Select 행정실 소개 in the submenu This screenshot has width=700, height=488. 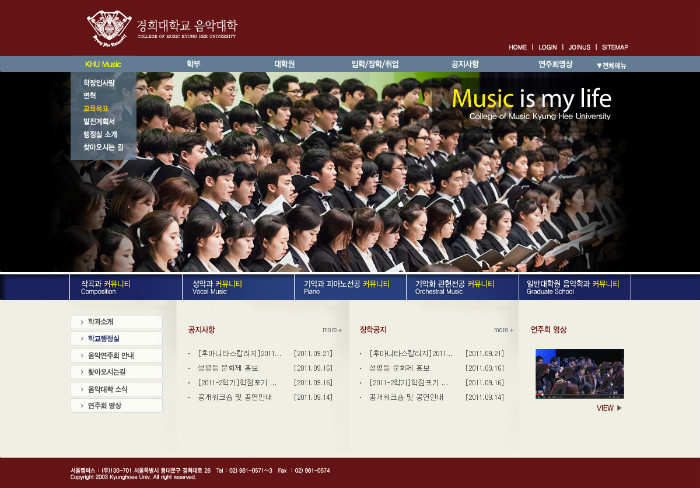point(100,134)
